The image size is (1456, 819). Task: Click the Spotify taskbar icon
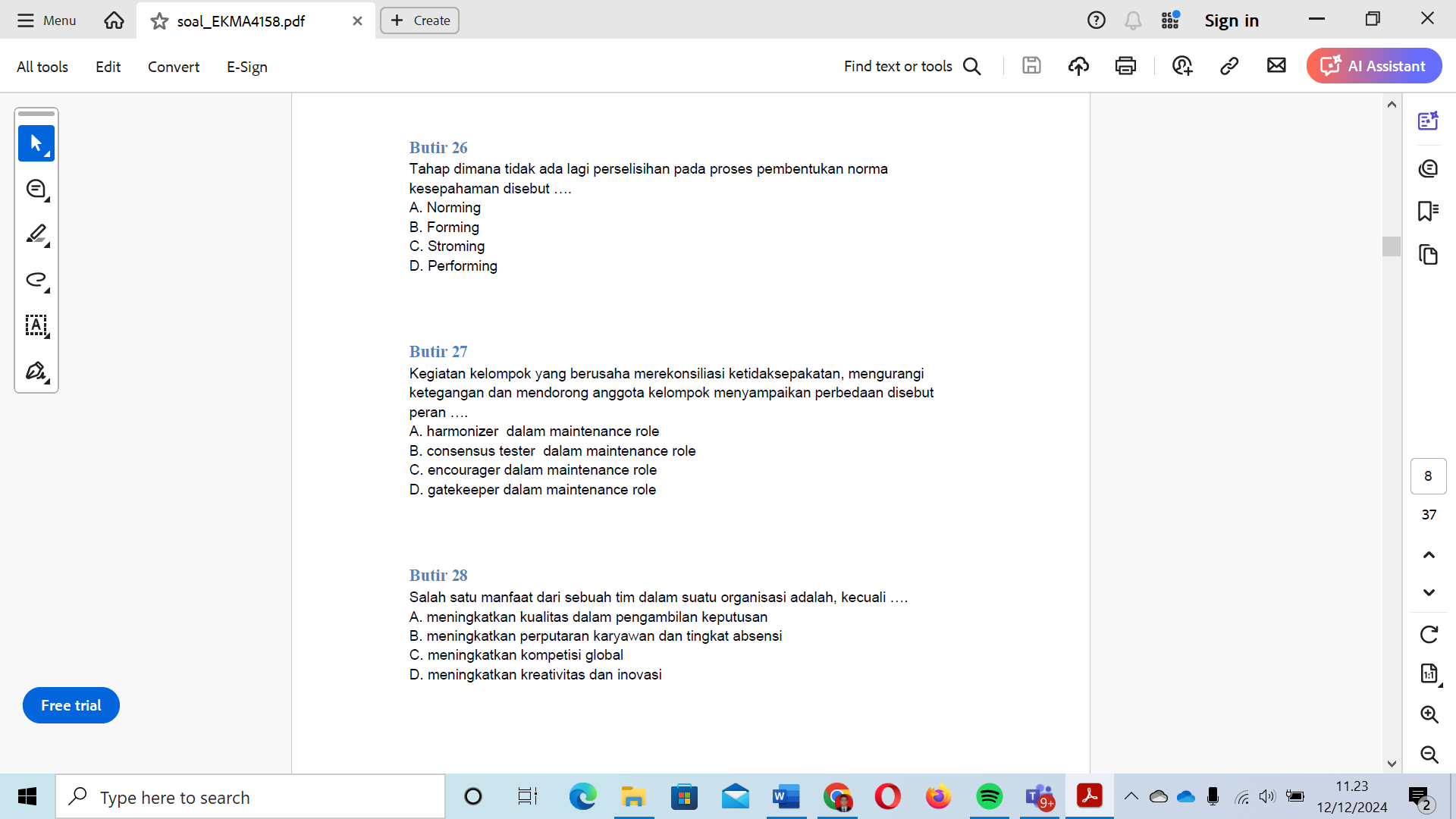click(989, 797)
